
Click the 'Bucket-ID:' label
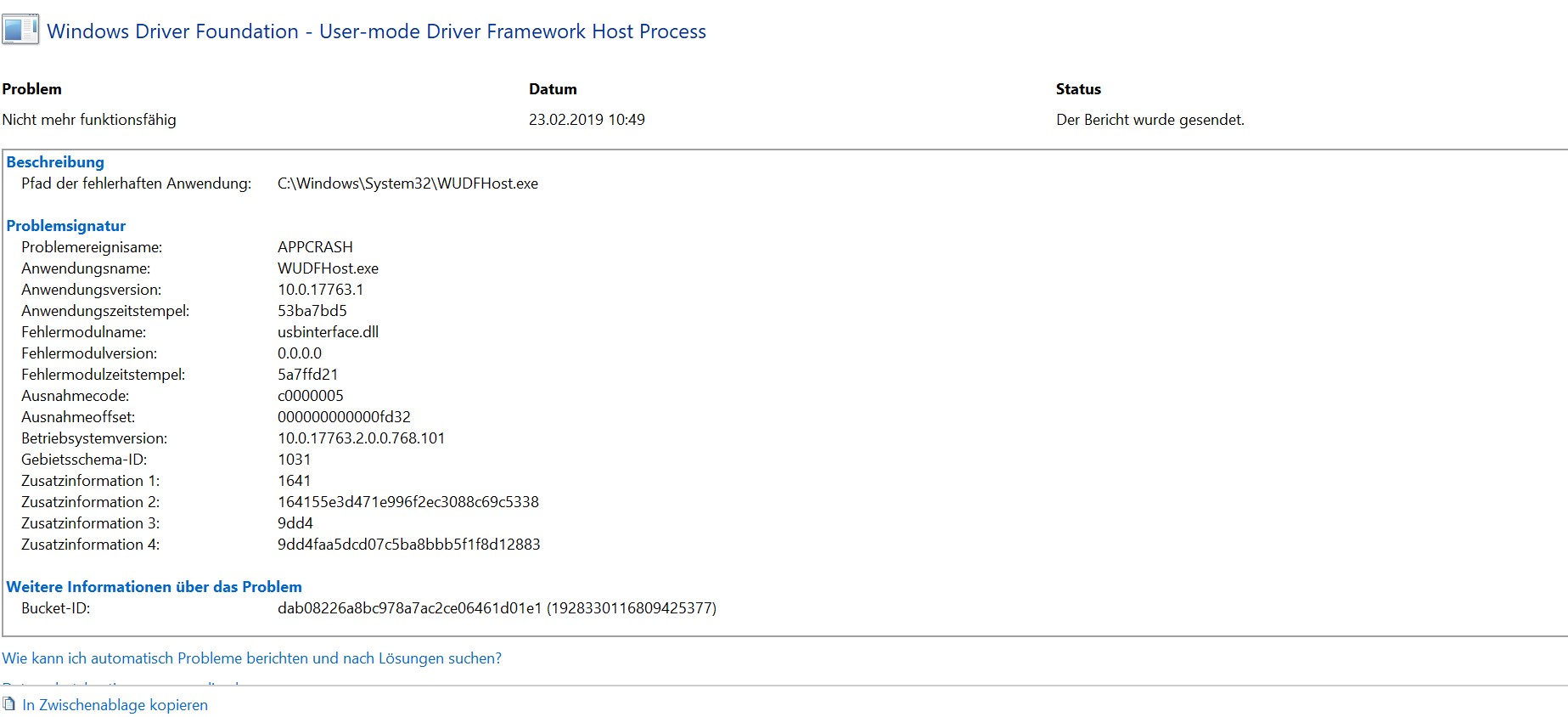[55, 608]
